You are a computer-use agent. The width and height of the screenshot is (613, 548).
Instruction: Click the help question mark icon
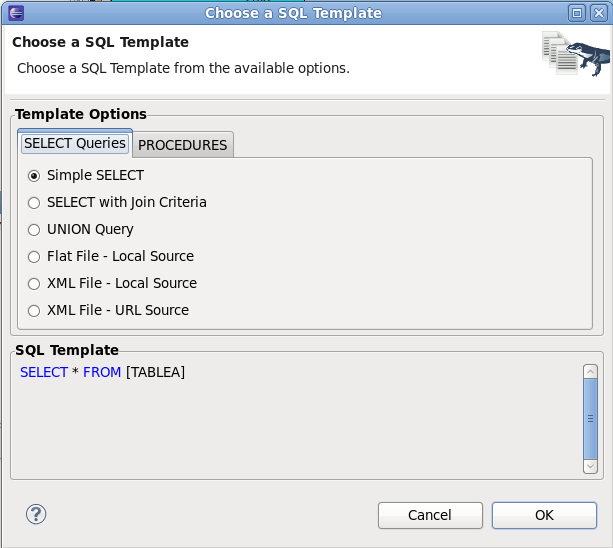pyautogui.click(x=36, y=514)
